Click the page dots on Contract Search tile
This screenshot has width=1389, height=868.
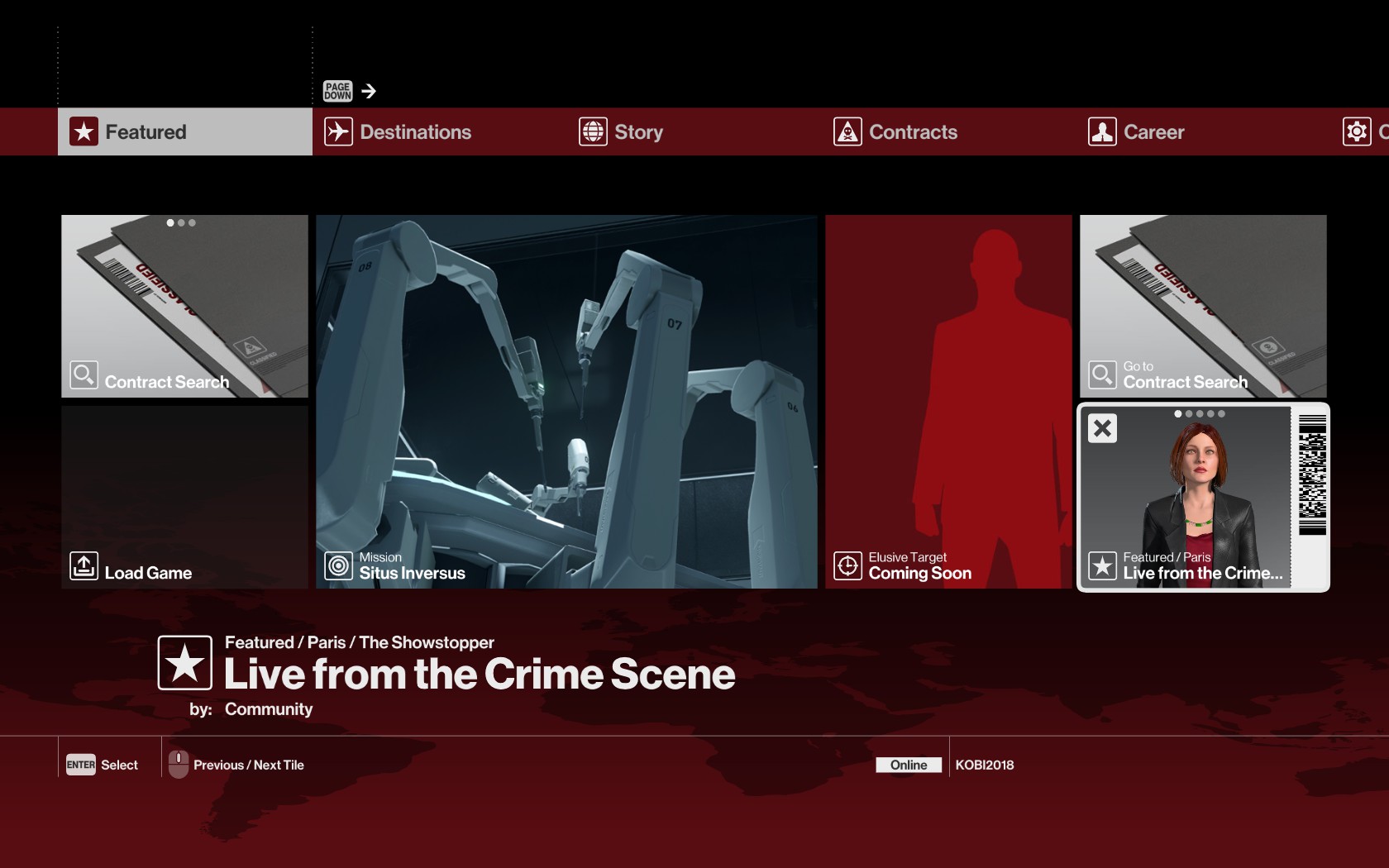click(x=181, y=223)
